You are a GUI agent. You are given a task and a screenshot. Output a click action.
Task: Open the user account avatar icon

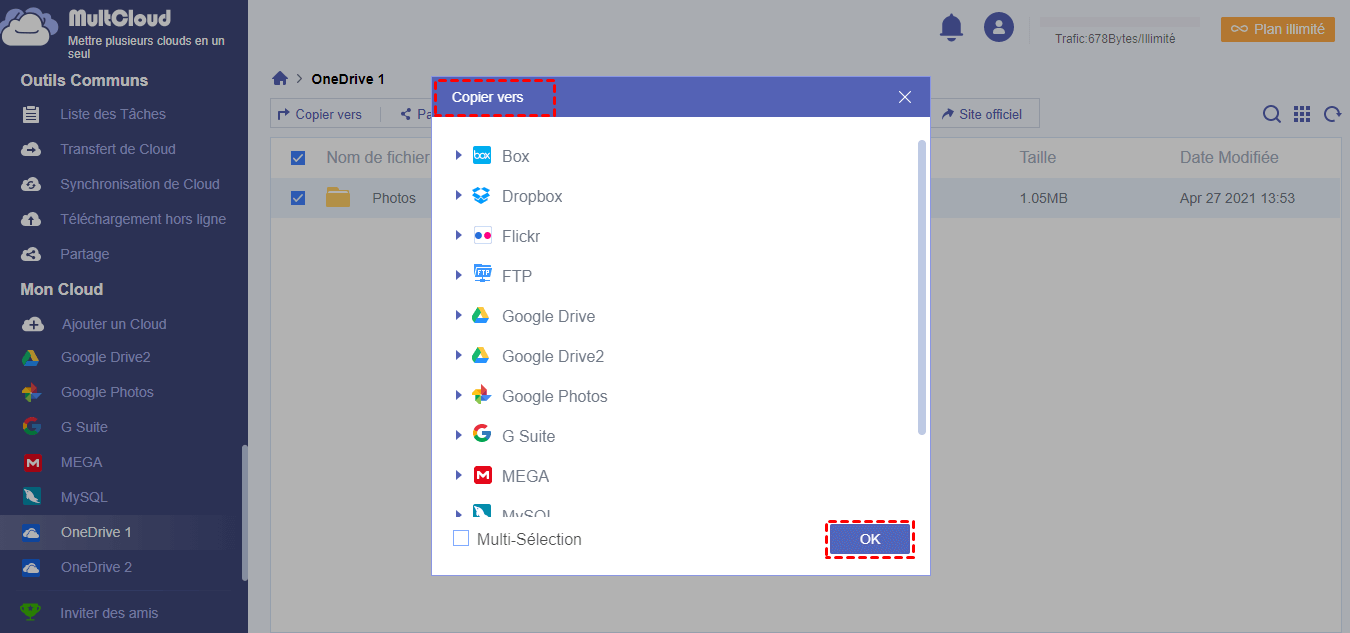[999, 27]
